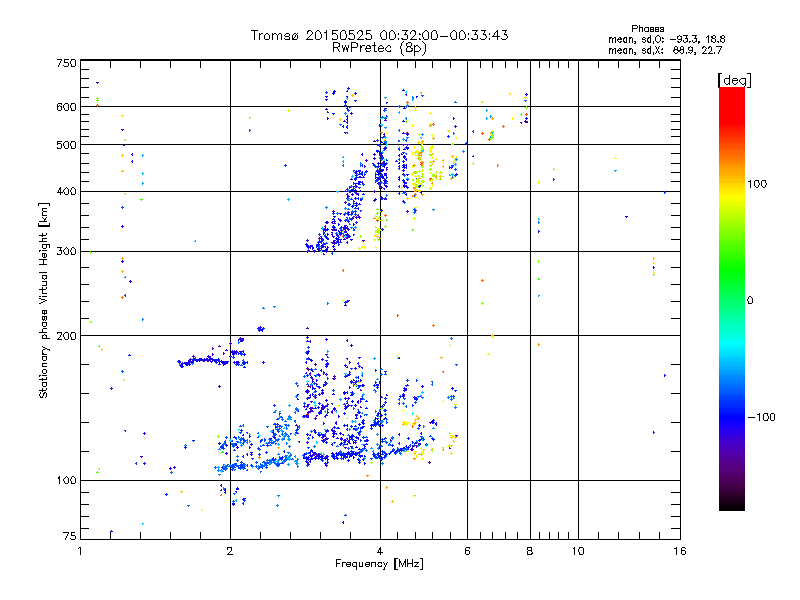Image resolution: width=800 pixels, height=600 pixels.
Task: Click the x-axis tick label '1'
Action: click(80, 551)
